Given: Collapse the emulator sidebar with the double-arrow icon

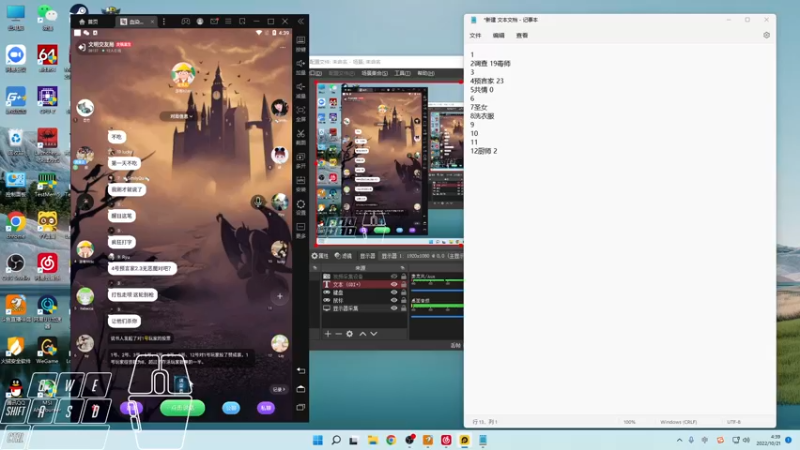Looking at the screenshot, I should pyautogui.click(x=301, y=21).
